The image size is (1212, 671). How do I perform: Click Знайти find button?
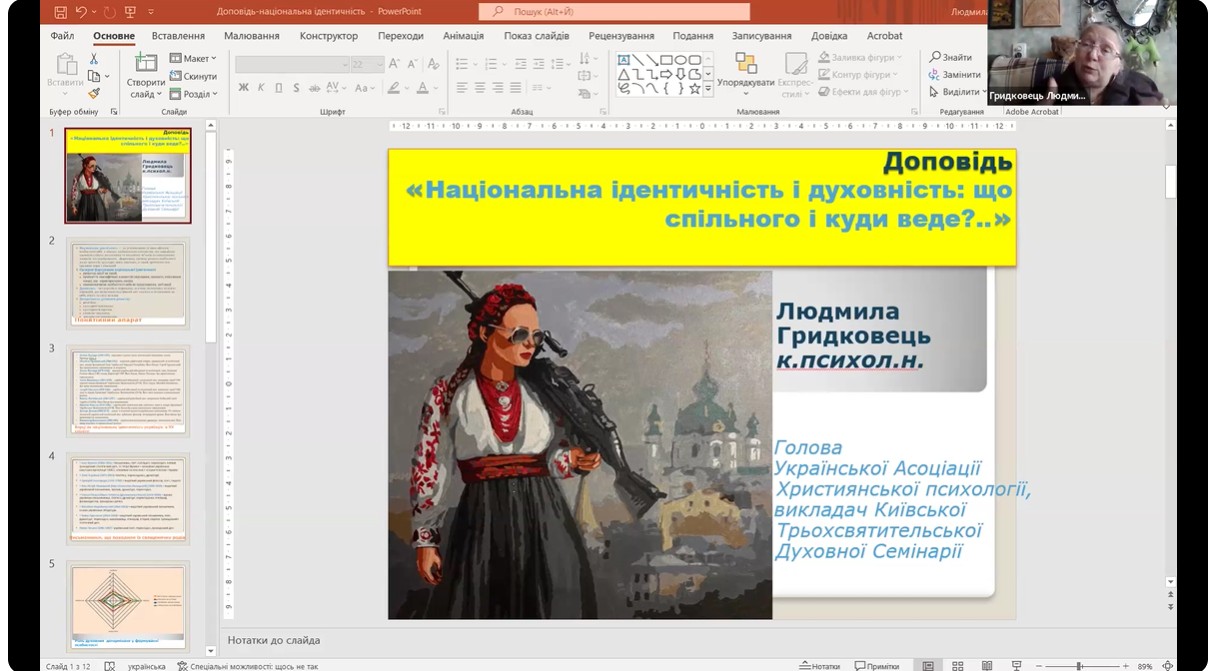tap(950, 57)
